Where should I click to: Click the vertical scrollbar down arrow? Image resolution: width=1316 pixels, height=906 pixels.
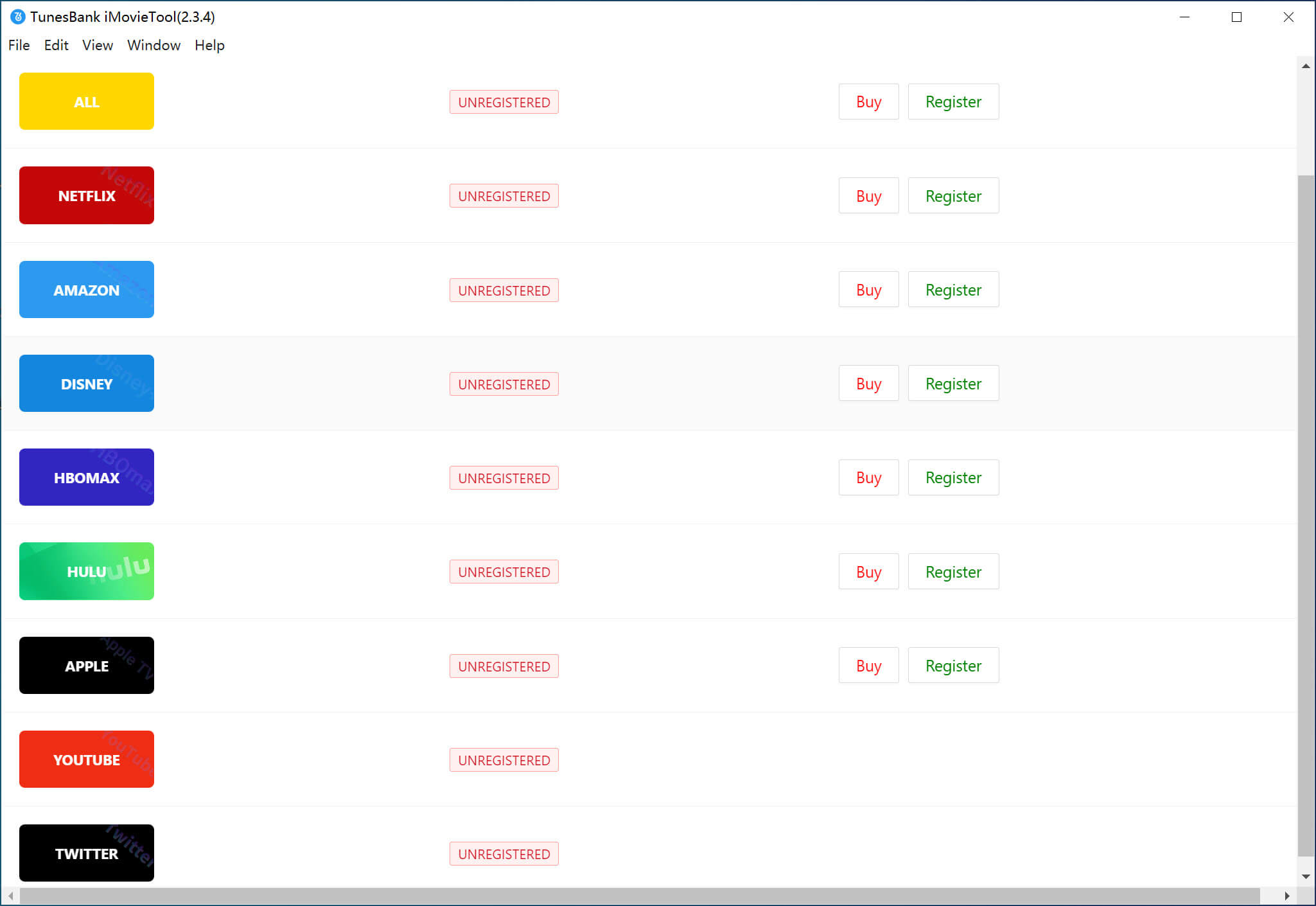pyautogui.click(x=1306, y=876)
